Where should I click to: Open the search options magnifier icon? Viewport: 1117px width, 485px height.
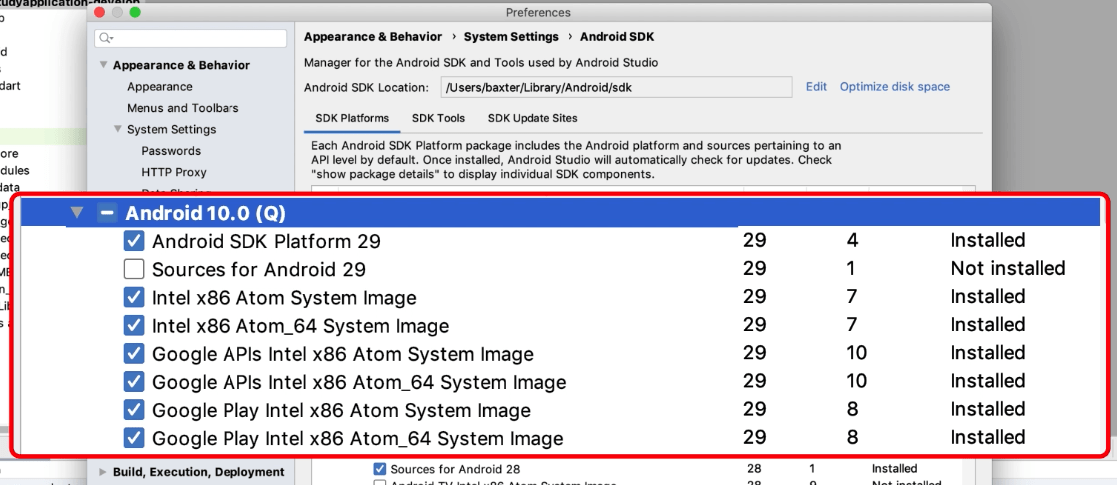(x=107, y=38)
